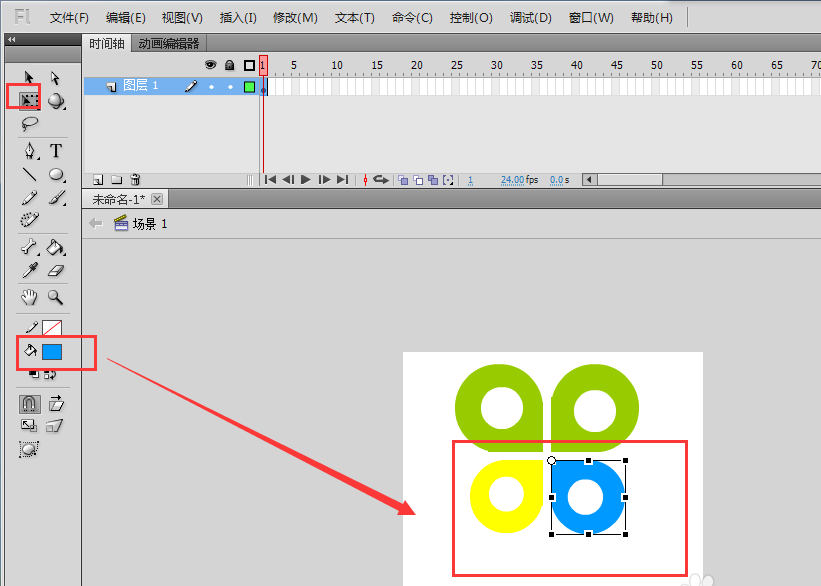Close the 未命名-1* document tab
This screenshot has width=821, height=586.
(157, 199)
